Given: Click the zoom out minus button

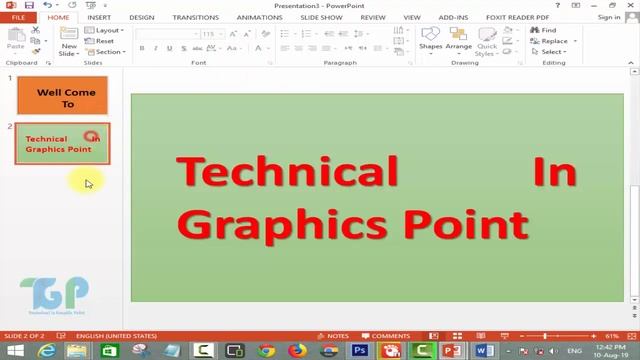Looking at the screenshot, I should [522, 336].
